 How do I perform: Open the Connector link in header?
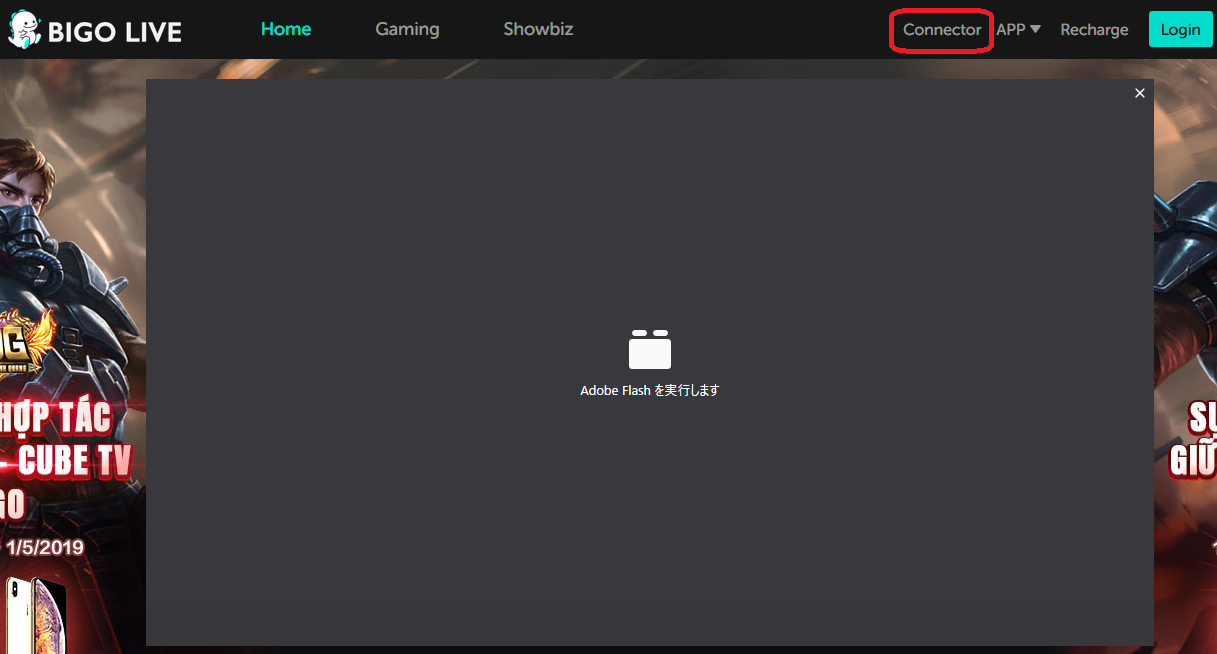(x=942, y=30)
